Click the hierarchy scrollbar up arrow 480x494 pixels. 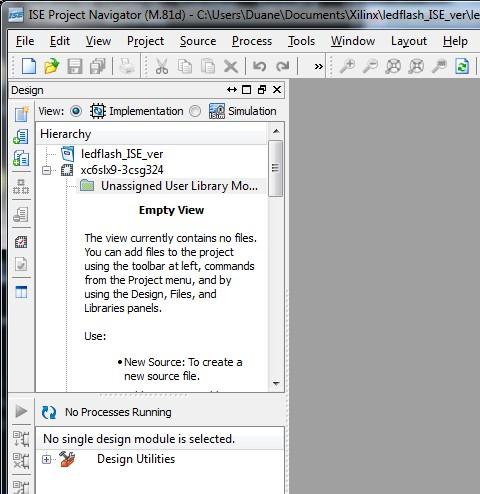click(276, 131)
